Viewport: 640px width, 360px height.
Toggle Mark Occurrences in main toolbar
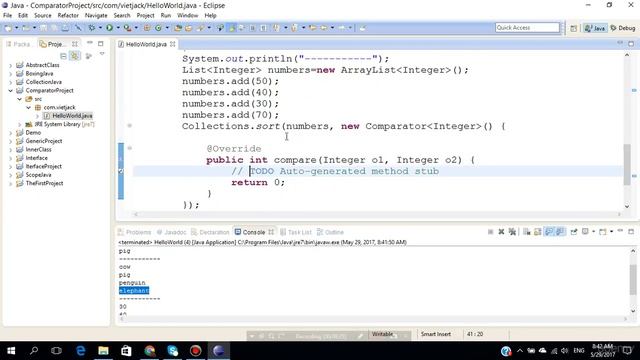pos(232,28)
